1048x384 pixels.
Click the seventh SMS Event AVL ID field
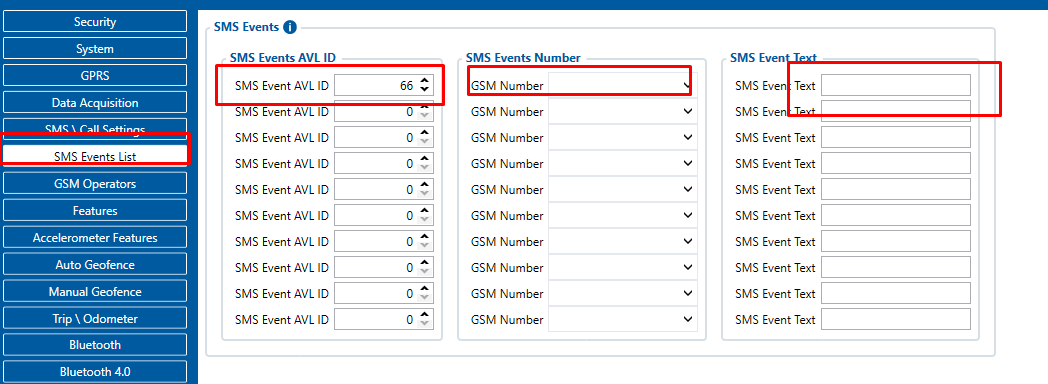(384, 242)
